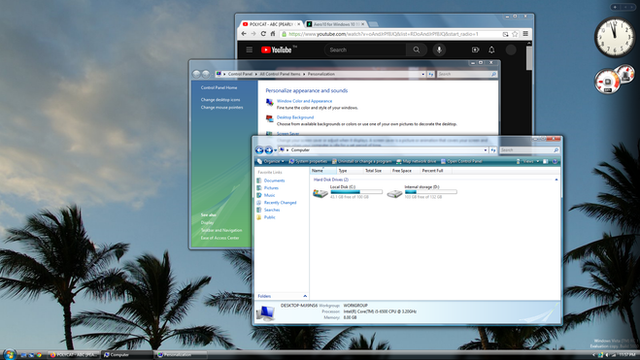Go back in Chrome browser
This screenshot has width=640, height=360.
coord(244,34)
